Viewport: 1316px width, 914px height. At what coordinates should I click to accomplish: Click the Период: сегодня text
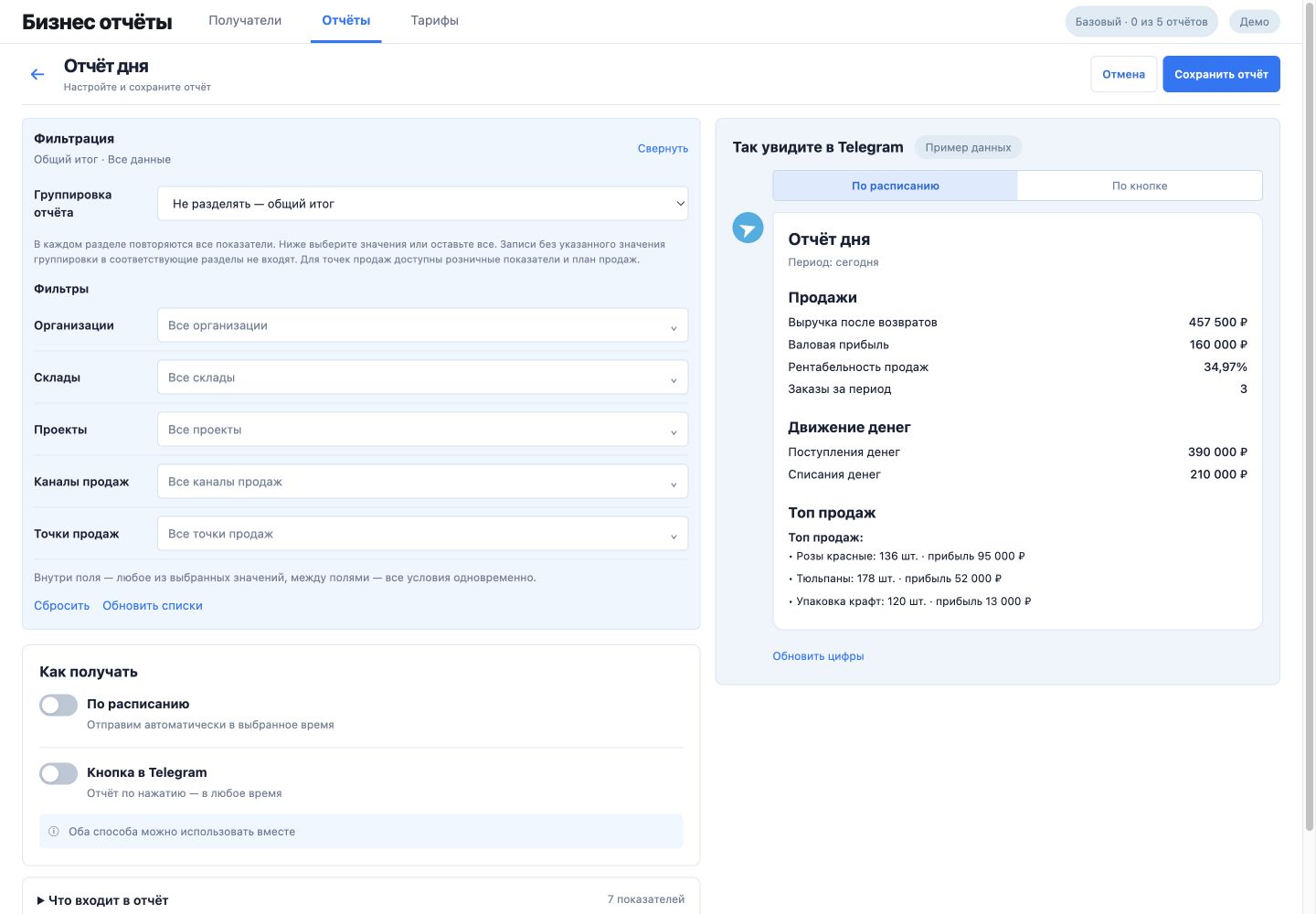click(833, 262)
